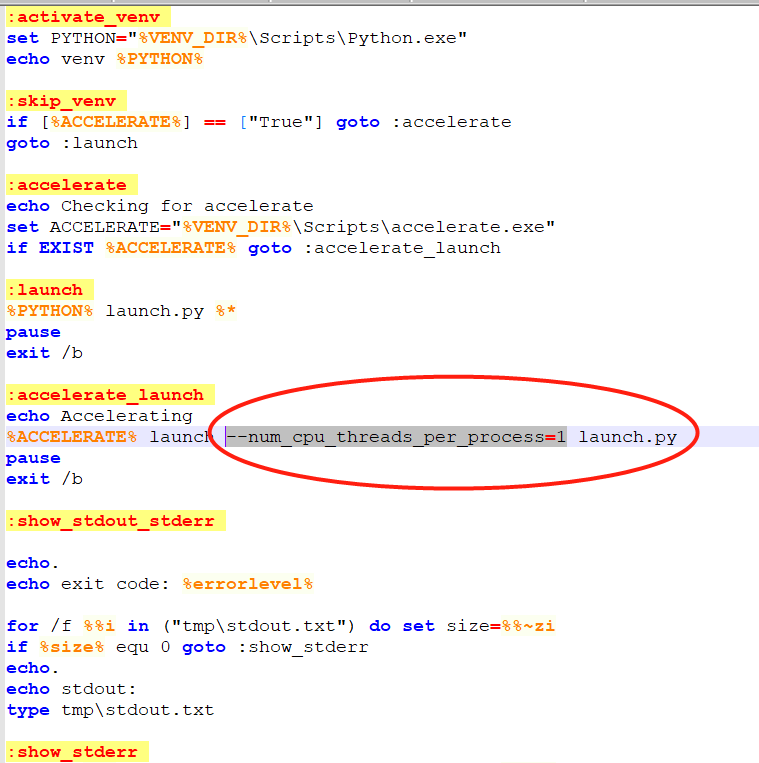Click the :accelerate_launch label
Image resolution: width=759 pixels, height=763 pixels.
[x=109, y=395]
